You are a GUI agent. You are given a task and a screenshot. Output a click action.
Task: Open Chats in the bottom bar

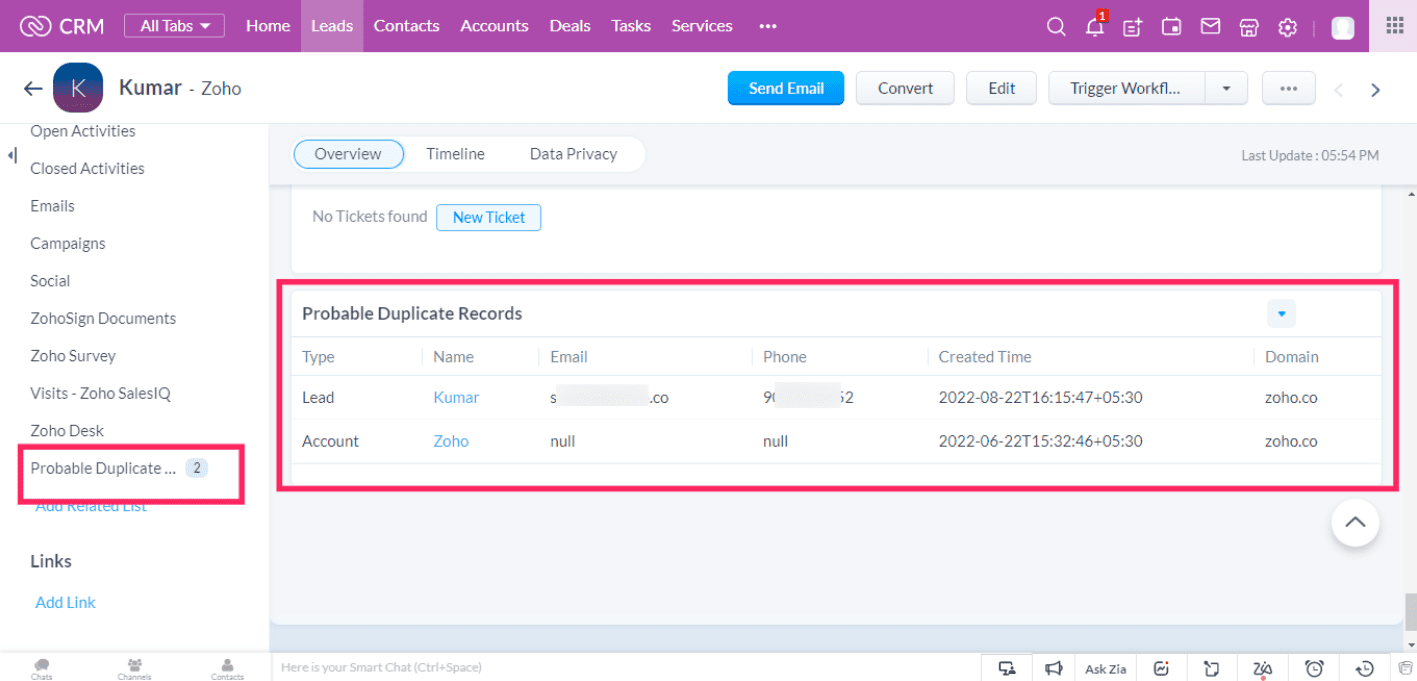click(x=41, y=668)
